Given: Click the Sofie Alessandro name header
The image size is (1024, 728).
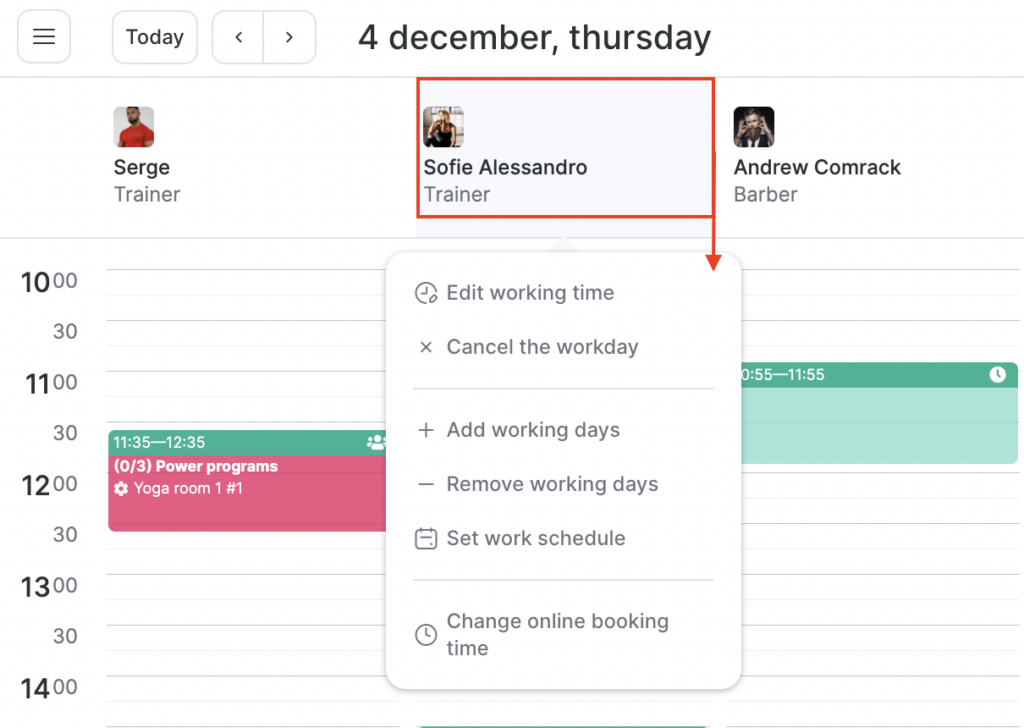Looking at the screenshot, I should 505,167.
